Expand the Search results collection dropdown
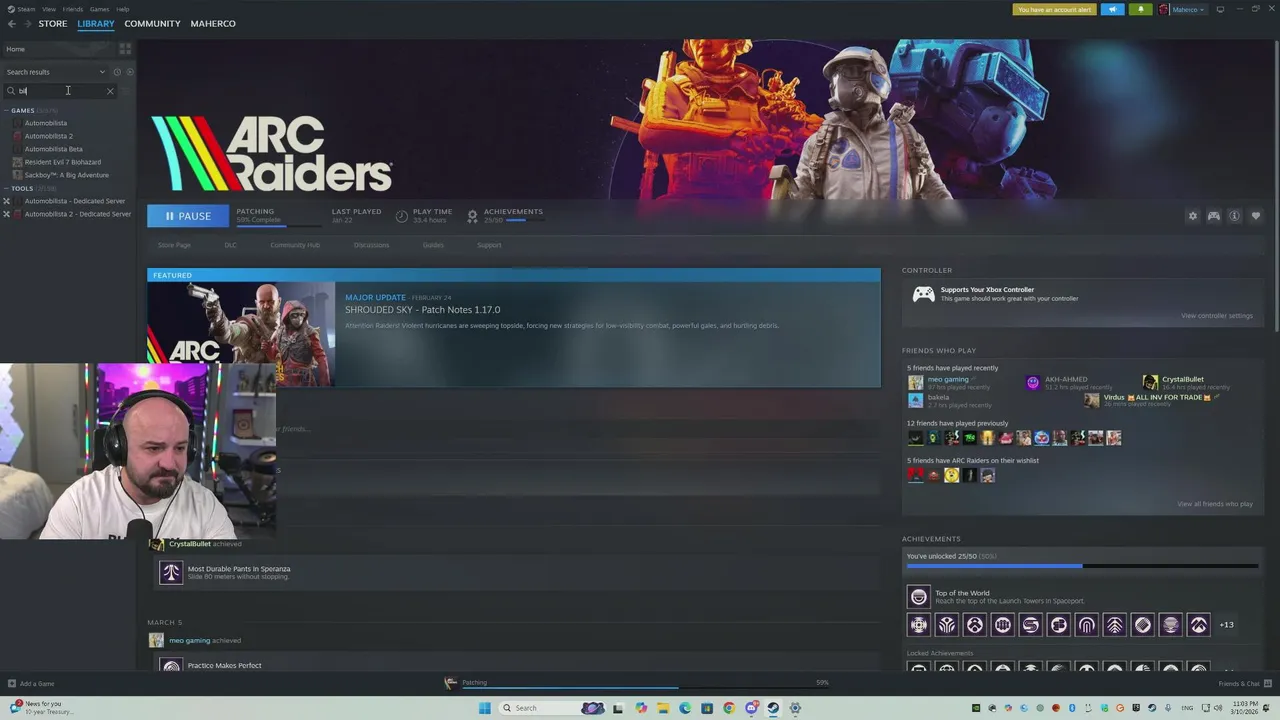 click(55, 72)
